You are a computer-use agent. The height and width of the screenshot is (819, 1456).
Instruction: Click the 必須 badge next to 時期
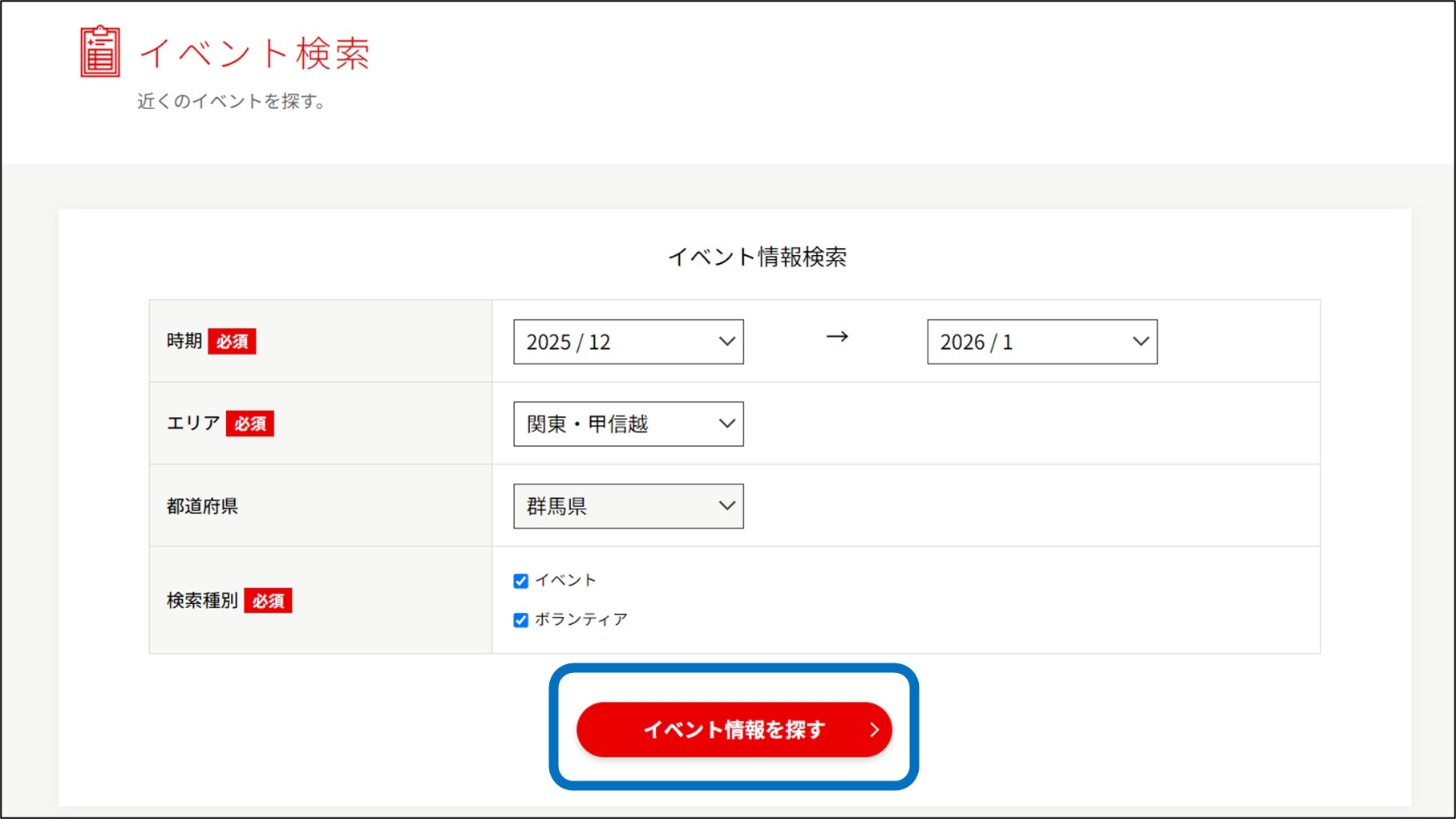[x=232, y=342]
